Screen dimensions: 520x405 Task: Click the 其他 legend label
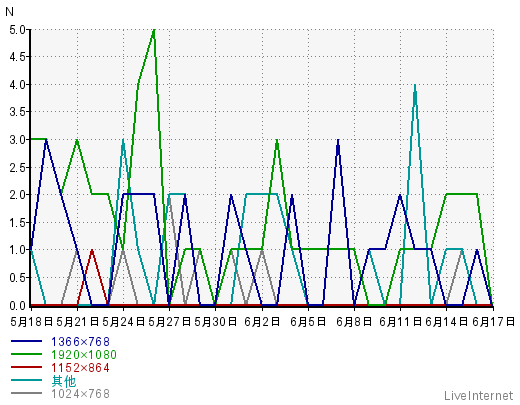[64, 381]
